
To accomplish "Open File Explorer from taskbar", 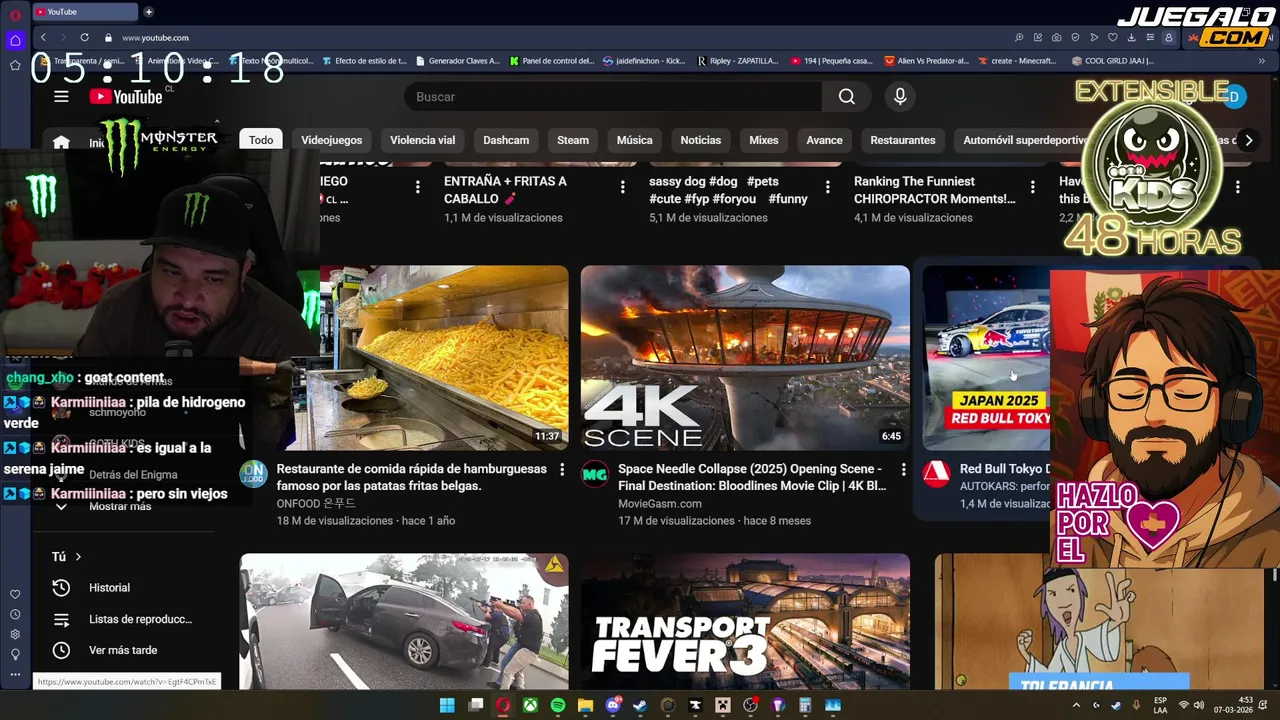I will point(585,705).
